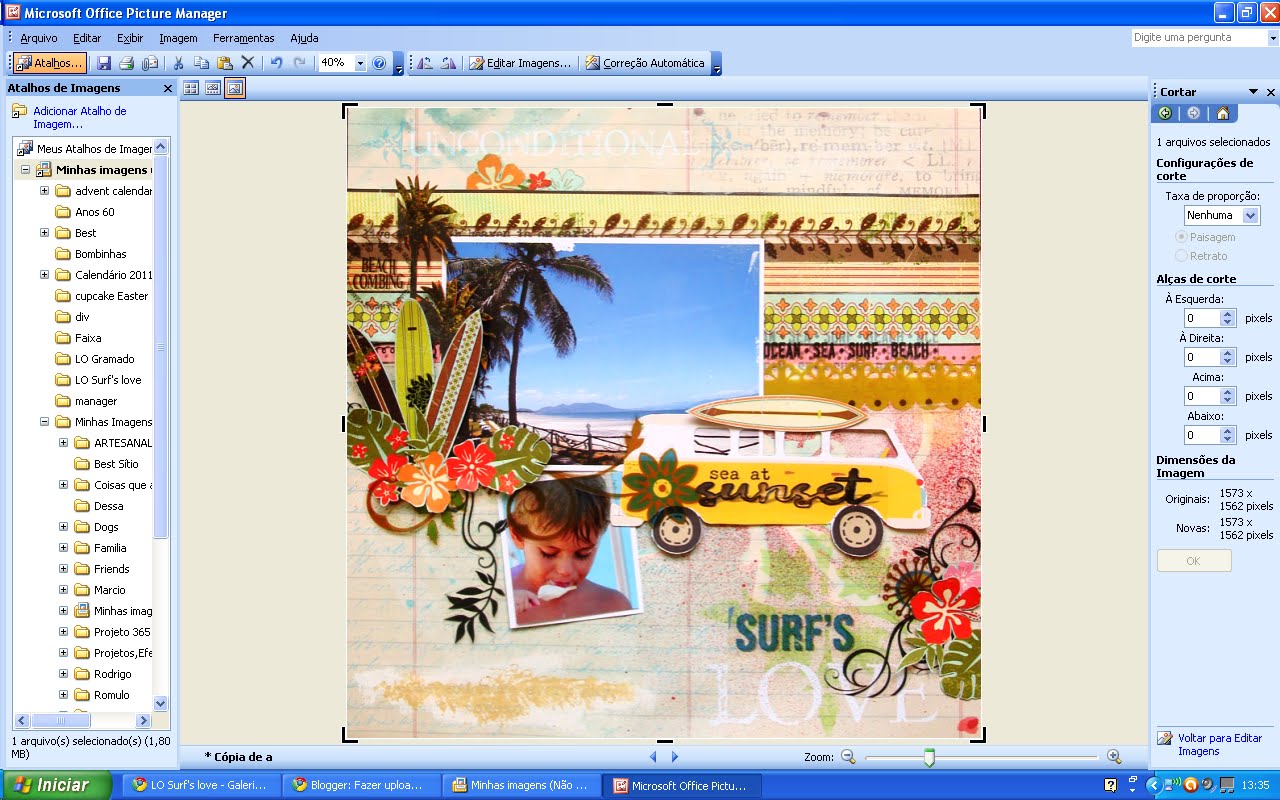This screenshot has height=800, width=1280.
Task: Open the Arquivo menu
Action: 39,38
